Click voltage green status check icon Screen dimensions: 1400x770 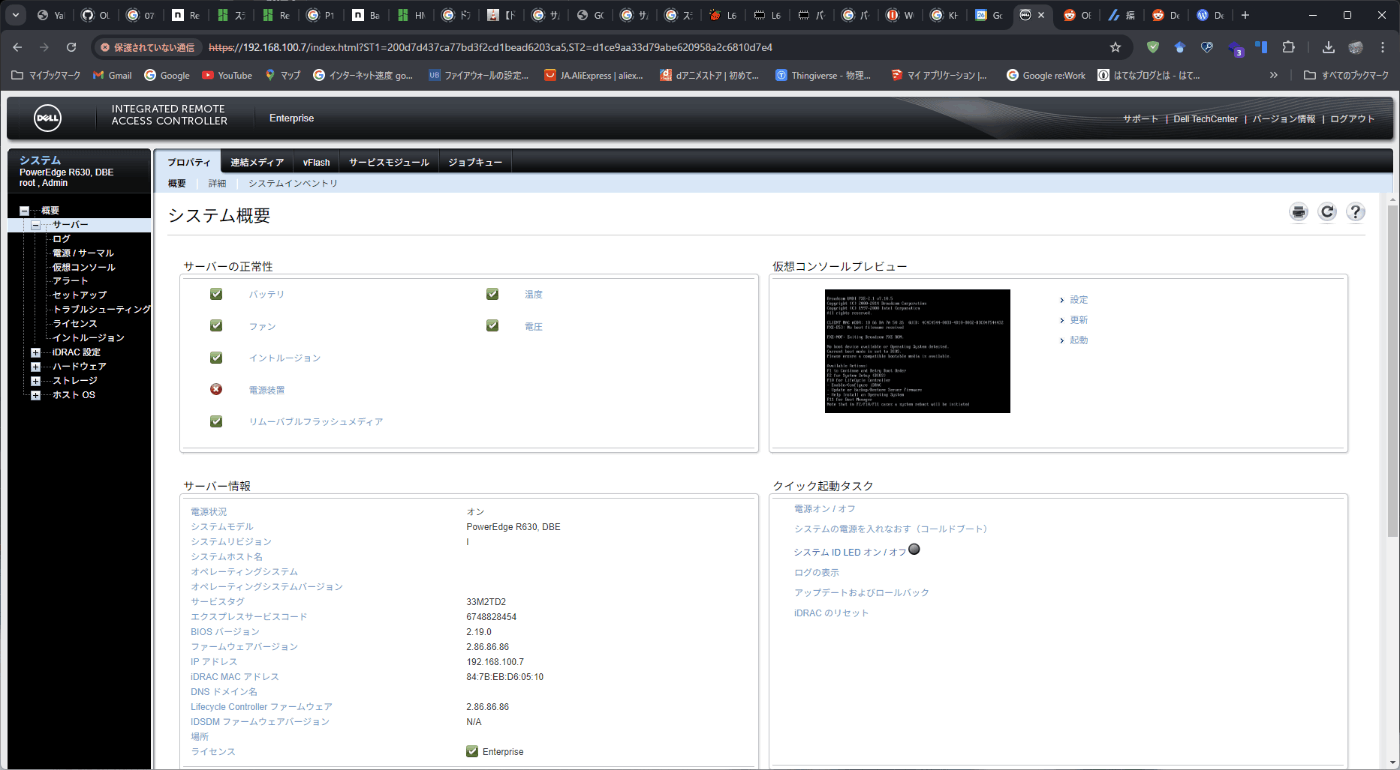(492, 326)
